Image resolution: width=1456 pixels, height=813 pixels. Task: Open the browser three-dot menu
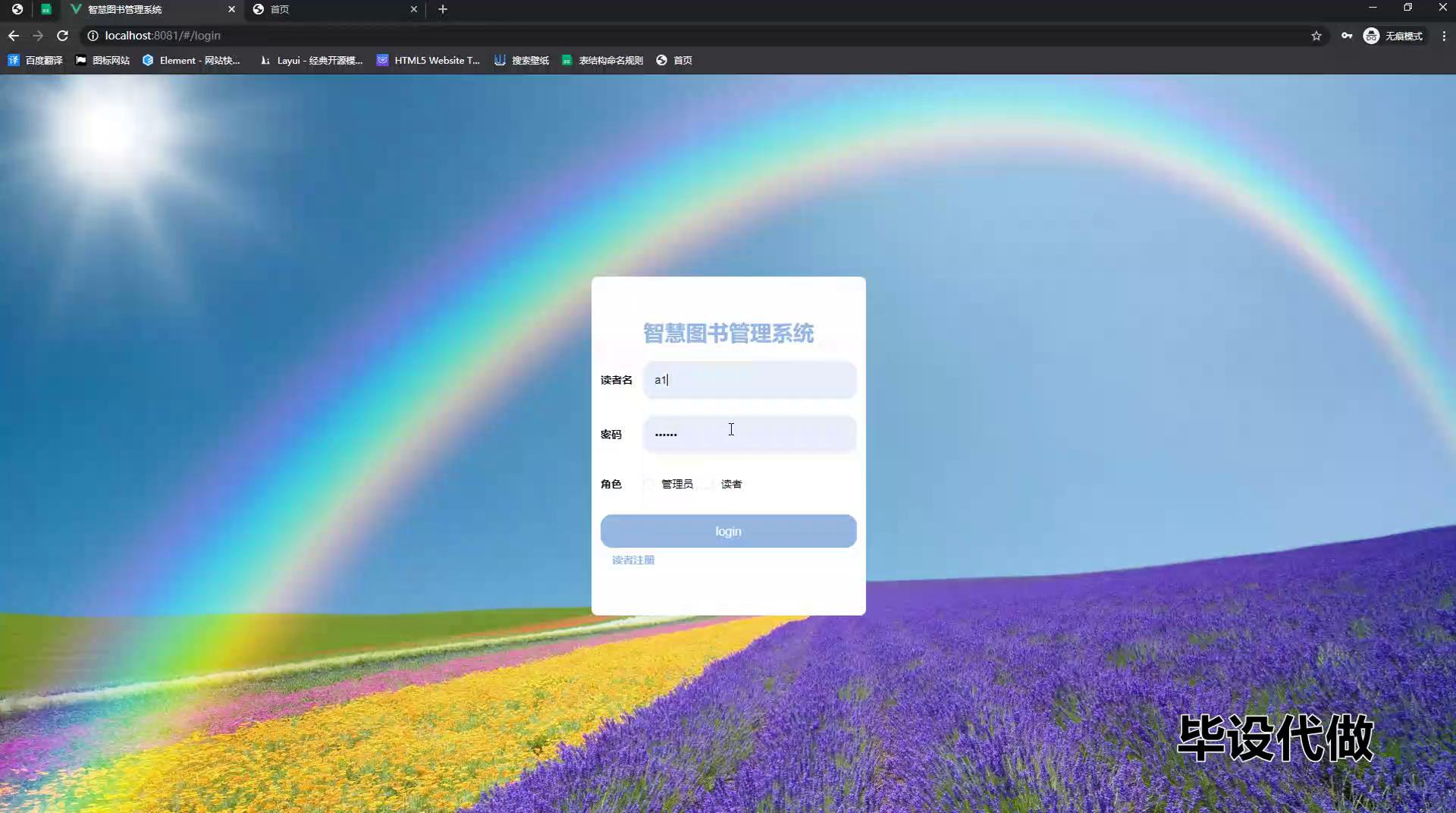click(x=1444, y=36)
